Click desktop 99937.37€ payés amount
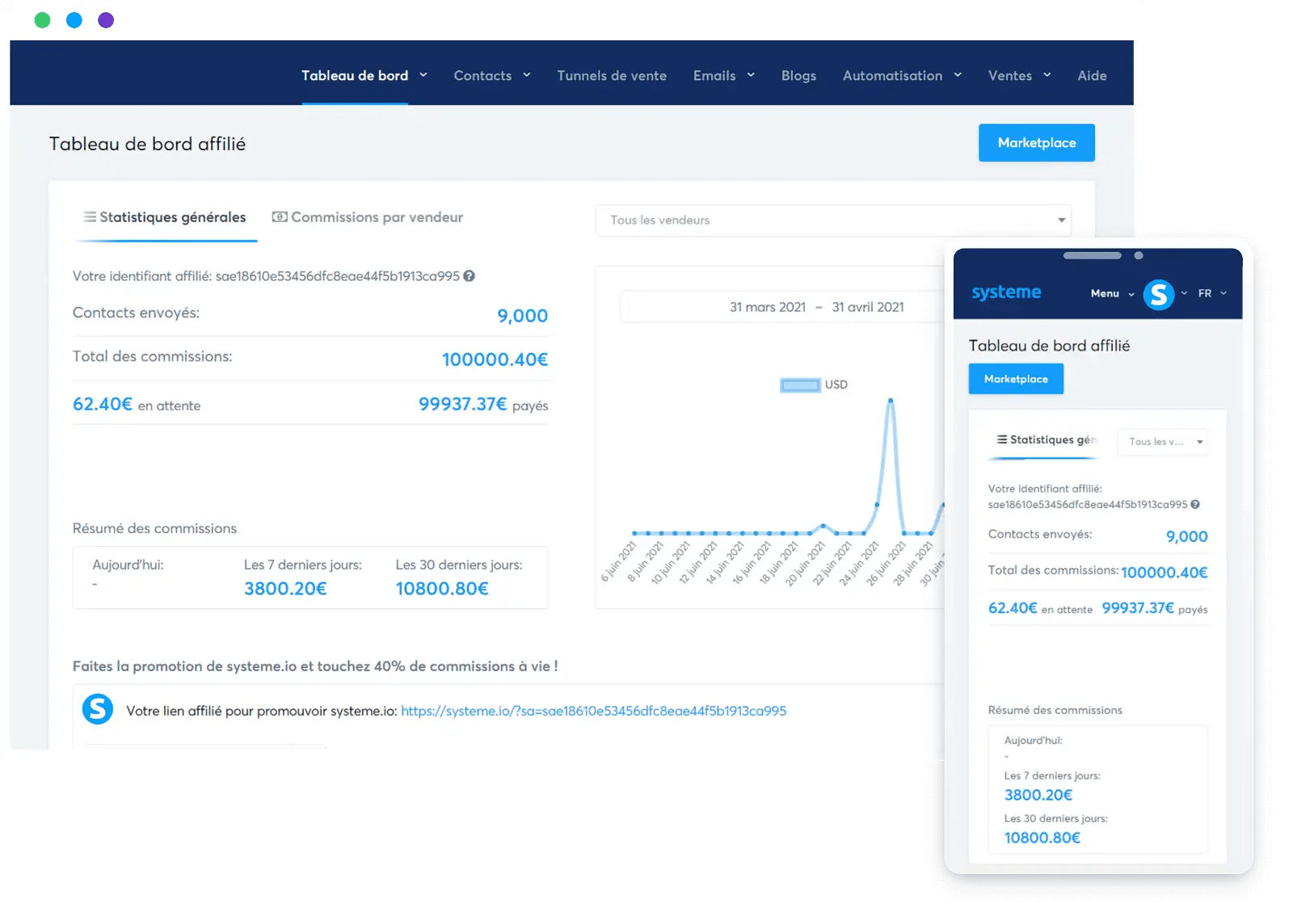1293x924 pixels. (x=462, y=404)
